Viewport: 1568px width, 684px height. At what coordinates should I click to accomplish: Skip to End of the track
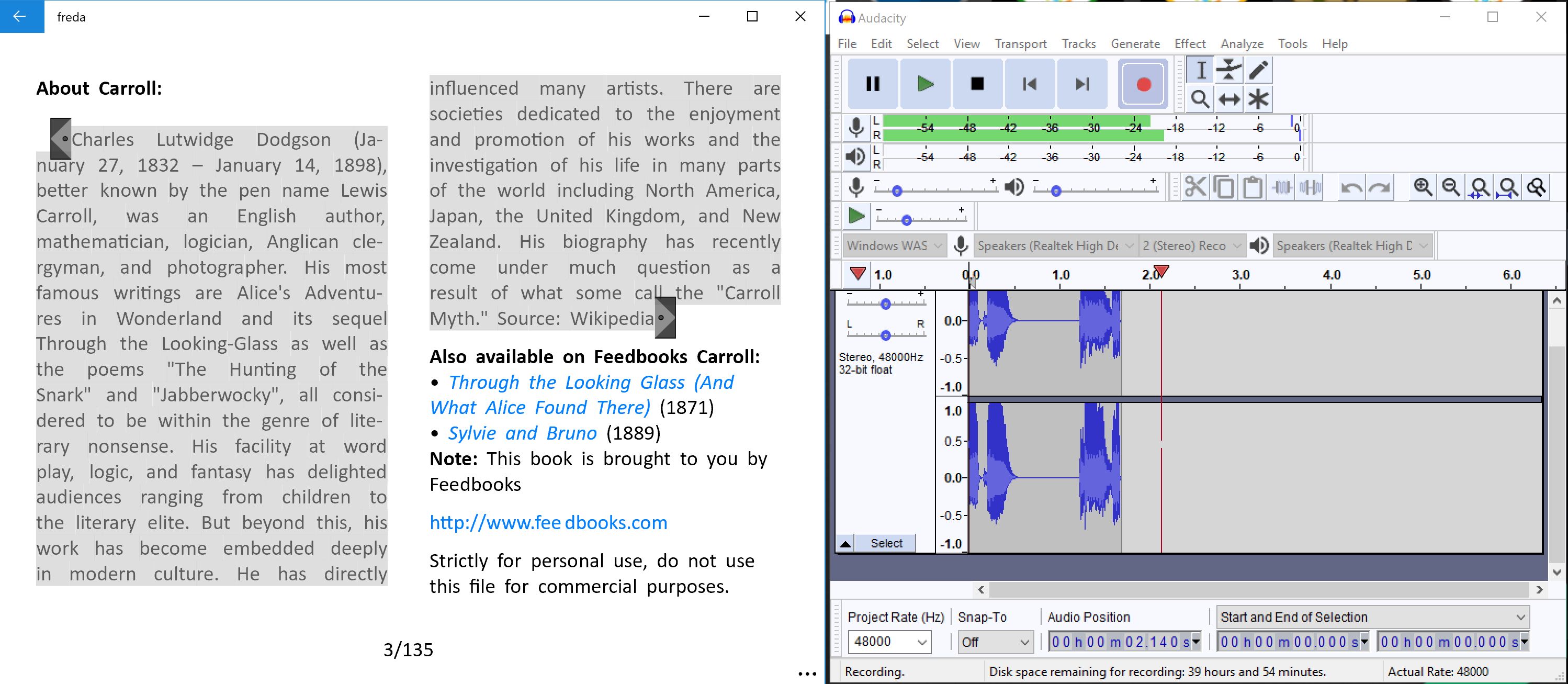pyautogui.click(x=1081, y=83)
